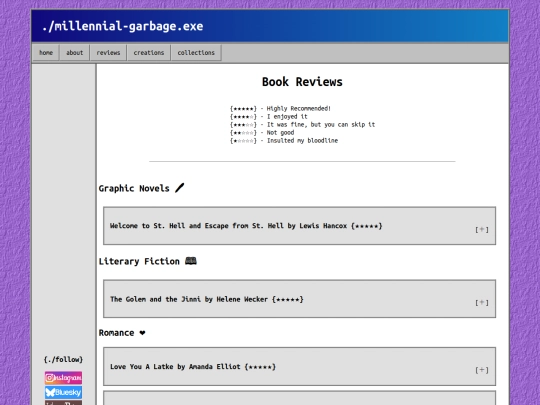This screenshot has width=540, height=405.
Task: Click the open book icon beside Literary Fiction
Action: coord(191,261)
